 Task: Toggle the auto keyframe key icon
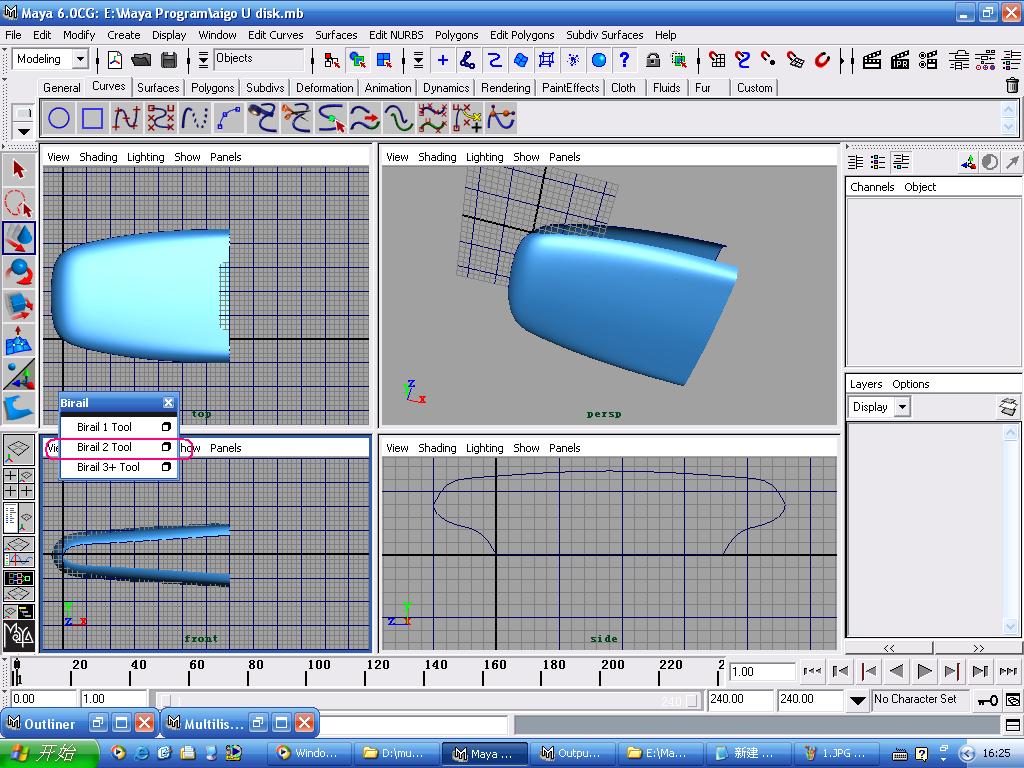[987, 701]
